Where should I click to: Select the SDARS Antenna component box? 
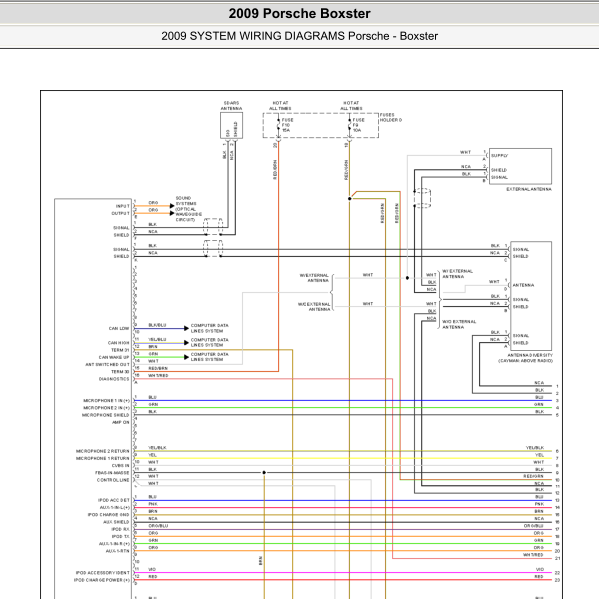click(x=232, y=125)
